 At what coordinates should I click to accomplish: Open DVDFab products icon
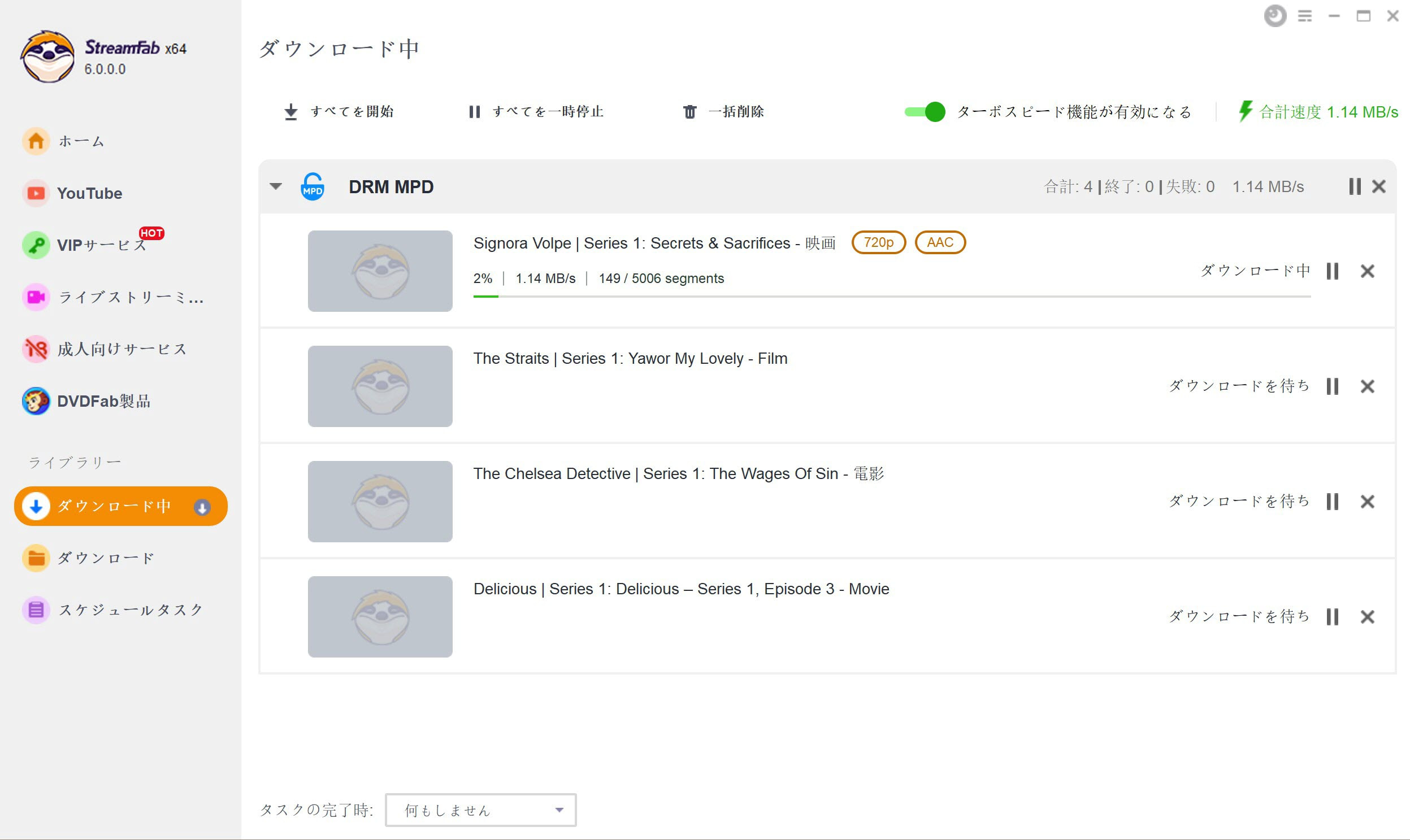coord(36,401)
